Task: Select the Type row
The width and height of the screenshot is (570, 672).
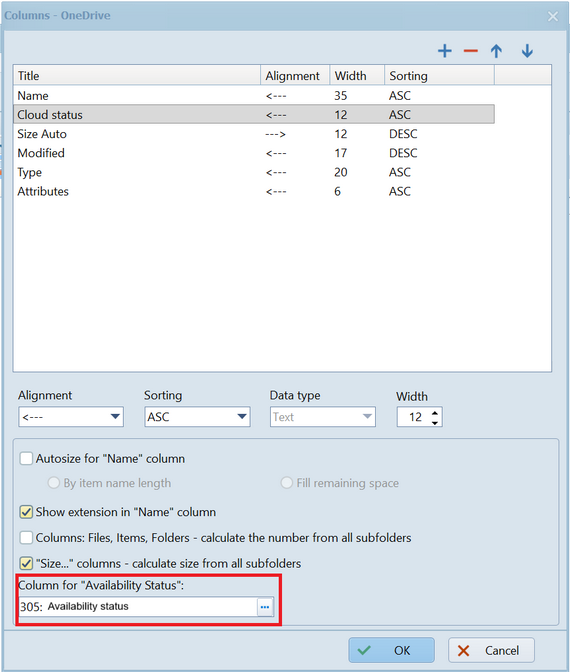Action: coord(254,172)
